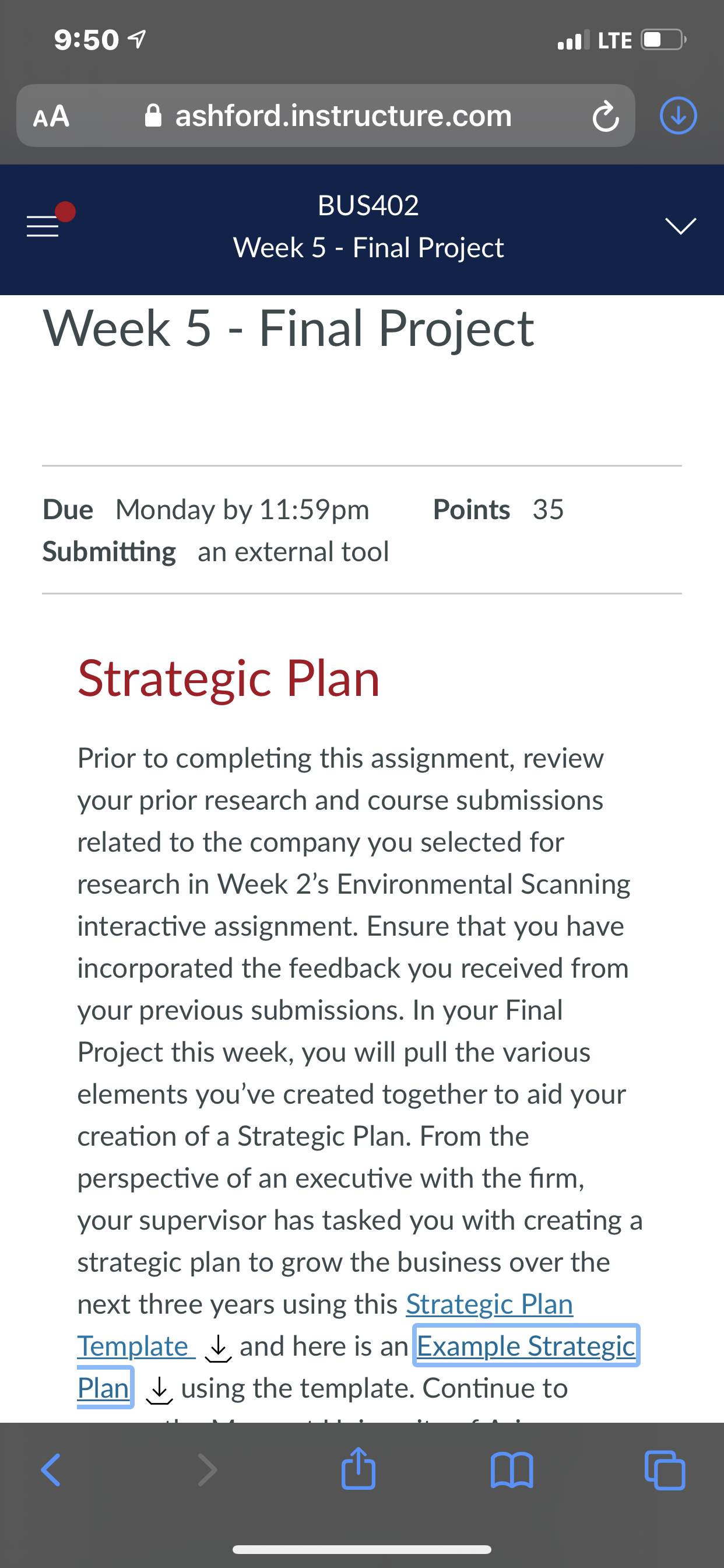724x1568 pixels.
Task: Tap the Safari forward arrow
Action: point(208,1470)
